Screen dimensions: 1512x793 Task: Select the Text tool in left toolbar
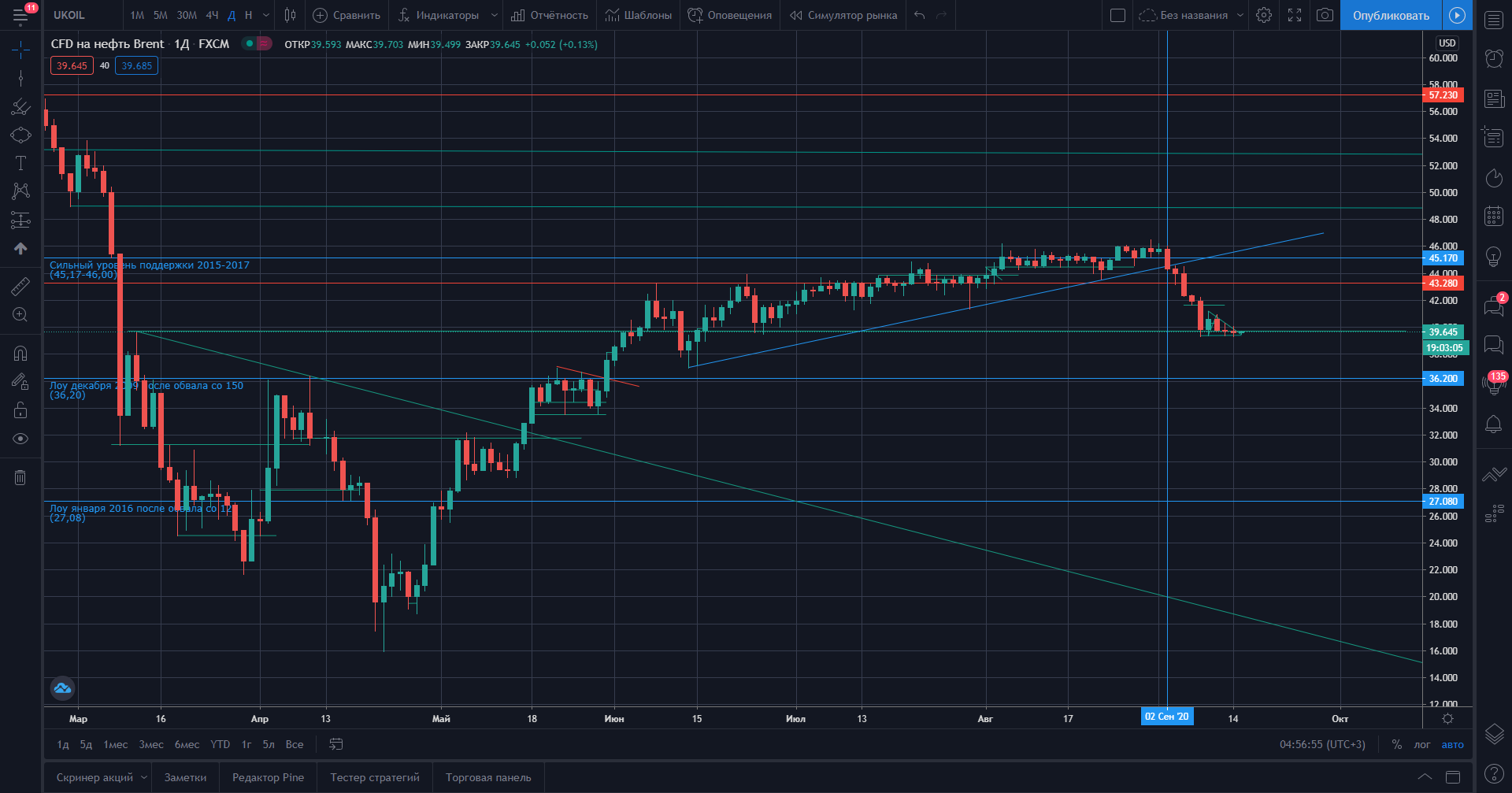[20, 163]
